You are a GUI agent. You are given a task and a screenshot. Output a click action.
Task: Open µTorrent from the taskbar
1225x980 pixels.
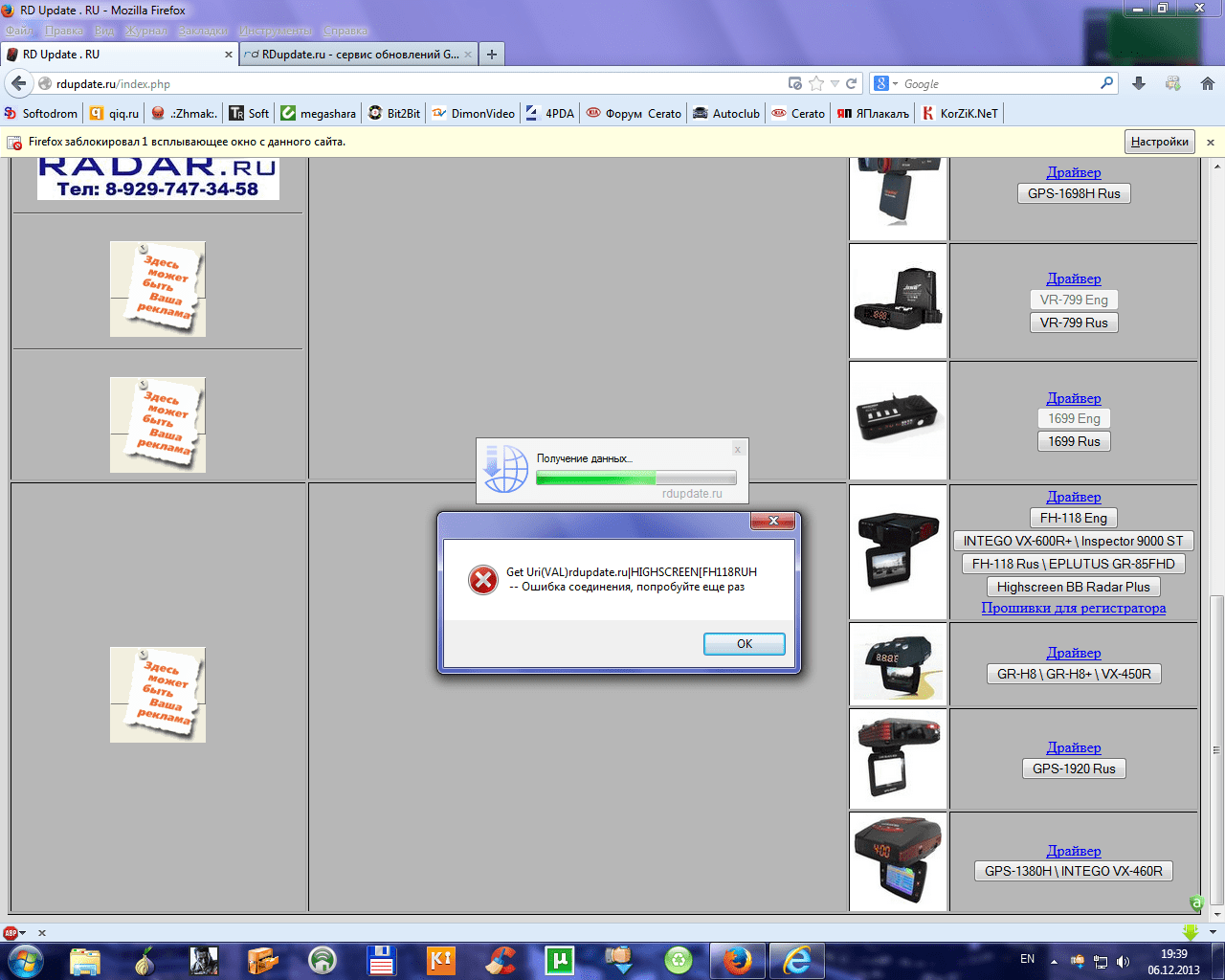pyautogui.click(x=559, y=960)
